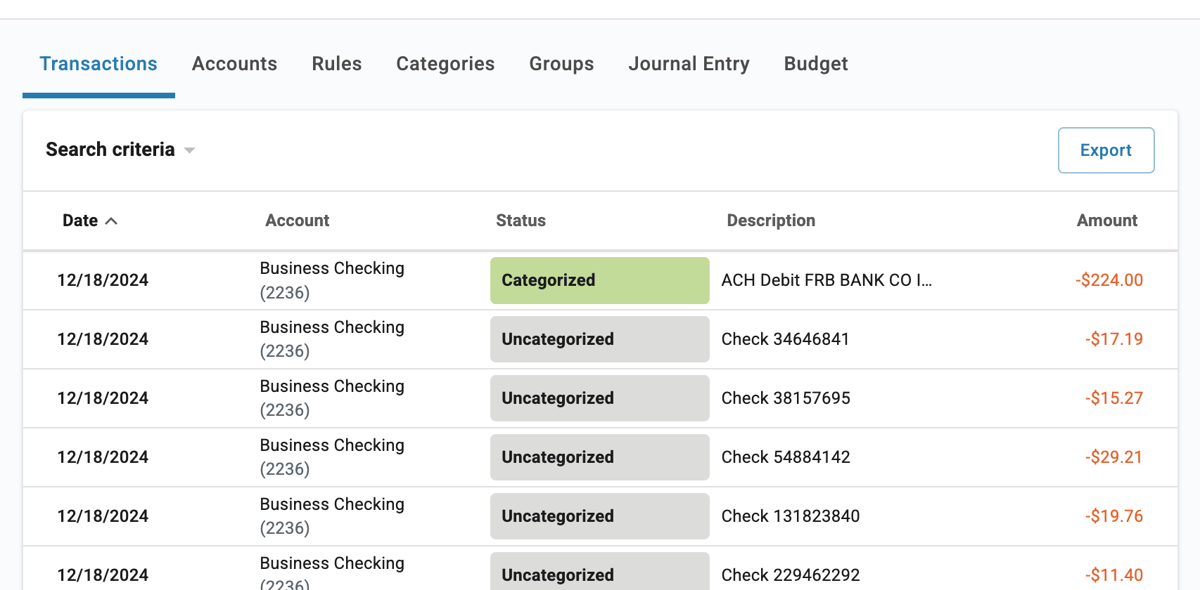Open the Budget tab
The width and height of the screenshot is (1200, 590).
815,64
